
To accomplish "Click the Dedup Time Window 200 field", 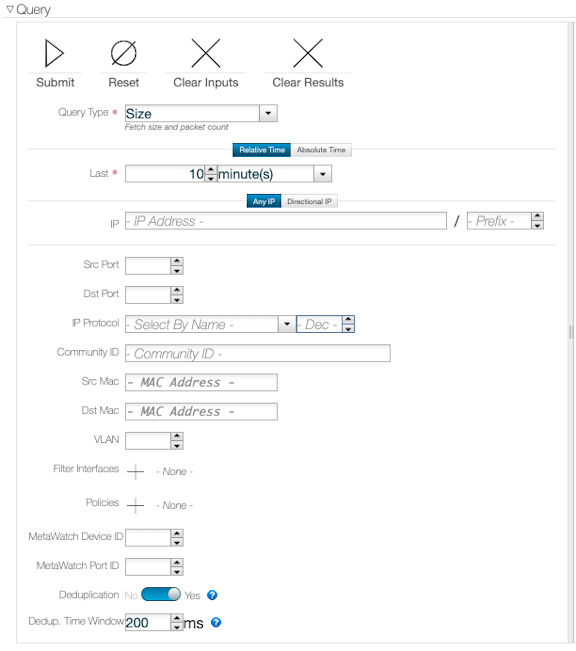I will tap(148, 622).
